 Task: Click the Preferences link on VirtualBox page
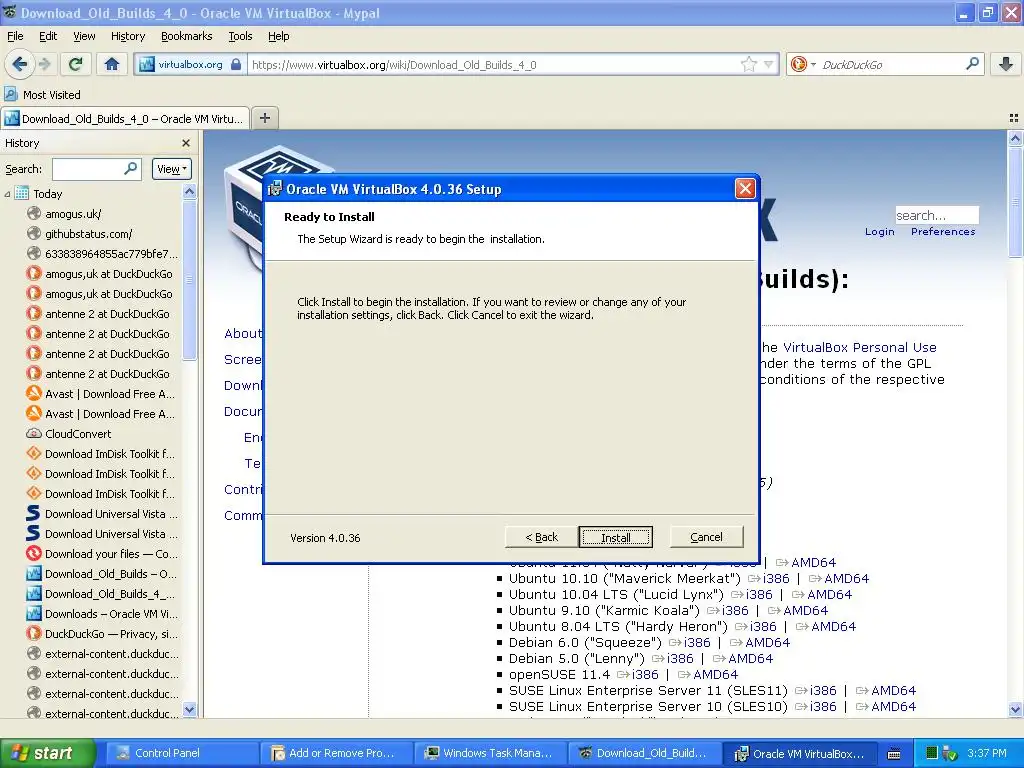pyautogui.click(x=943, y=232)
